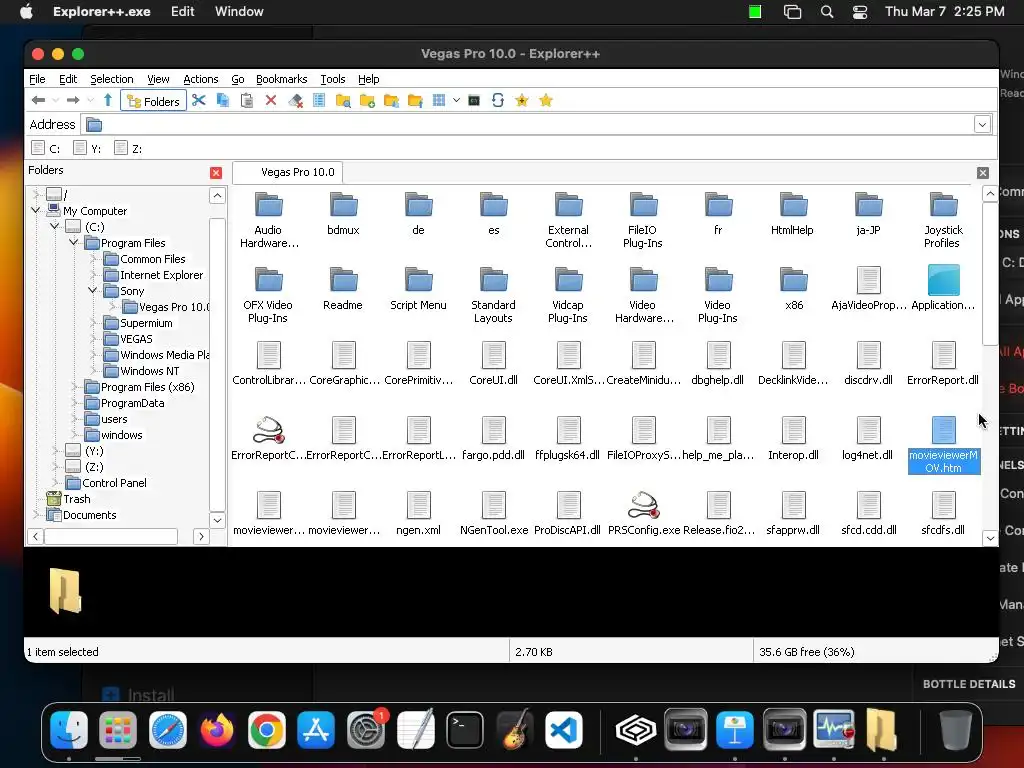Open the Tools menu
The image size is (1024, 768).
[332, 79]
